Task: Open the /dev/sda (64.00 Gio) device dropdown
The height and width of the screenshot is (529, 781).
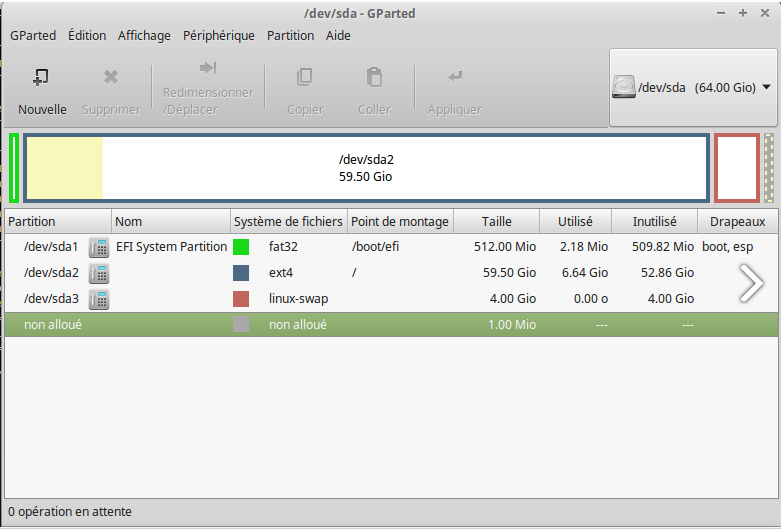Action: 693,87
